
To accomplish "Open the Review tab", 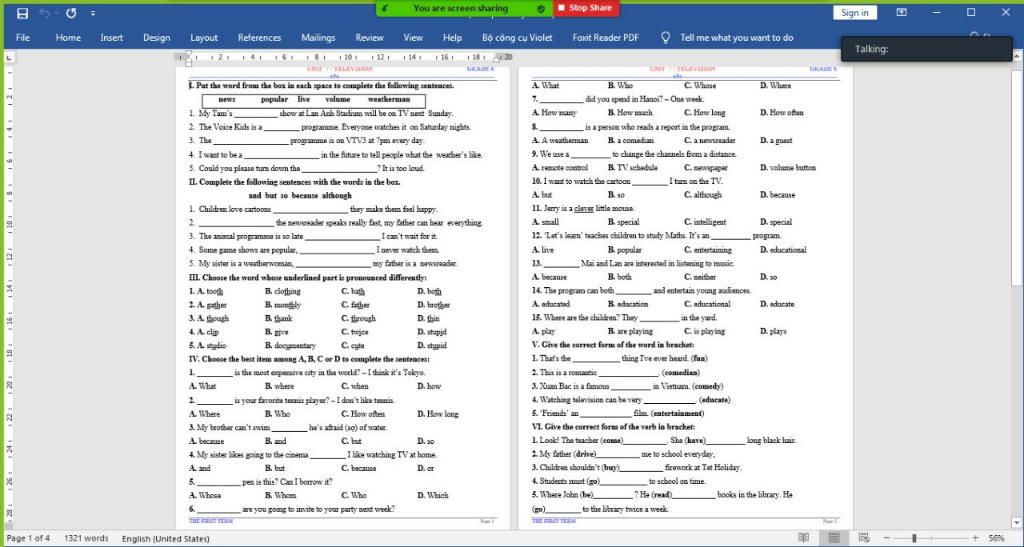I will [369, 38].
